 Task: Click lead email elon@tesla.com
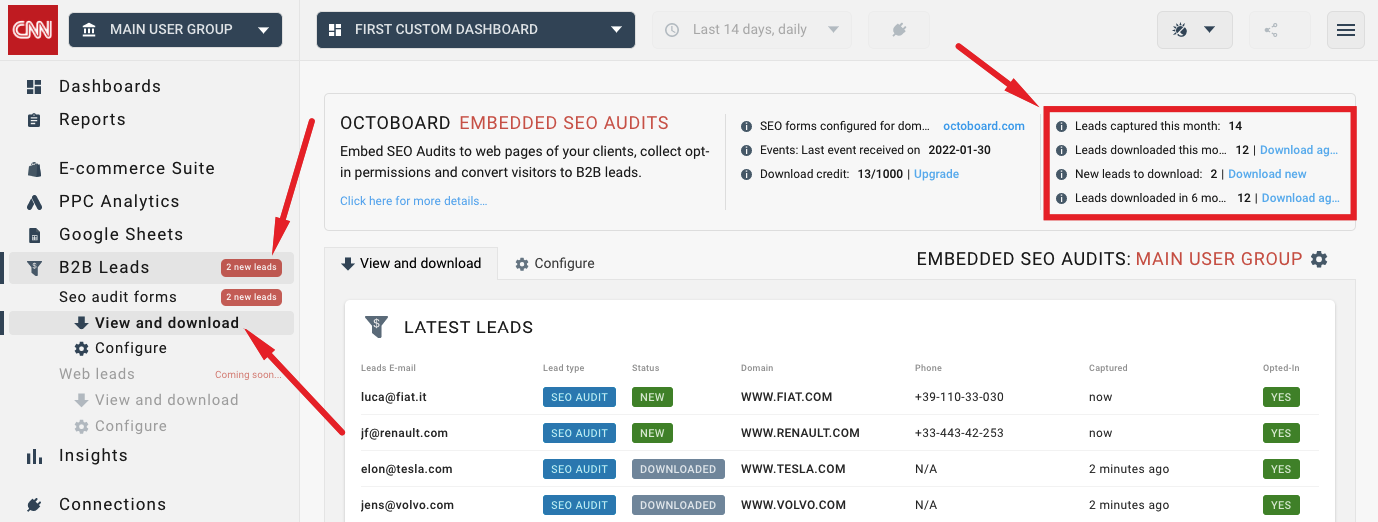pyautogui.click(x=407, y=469)
